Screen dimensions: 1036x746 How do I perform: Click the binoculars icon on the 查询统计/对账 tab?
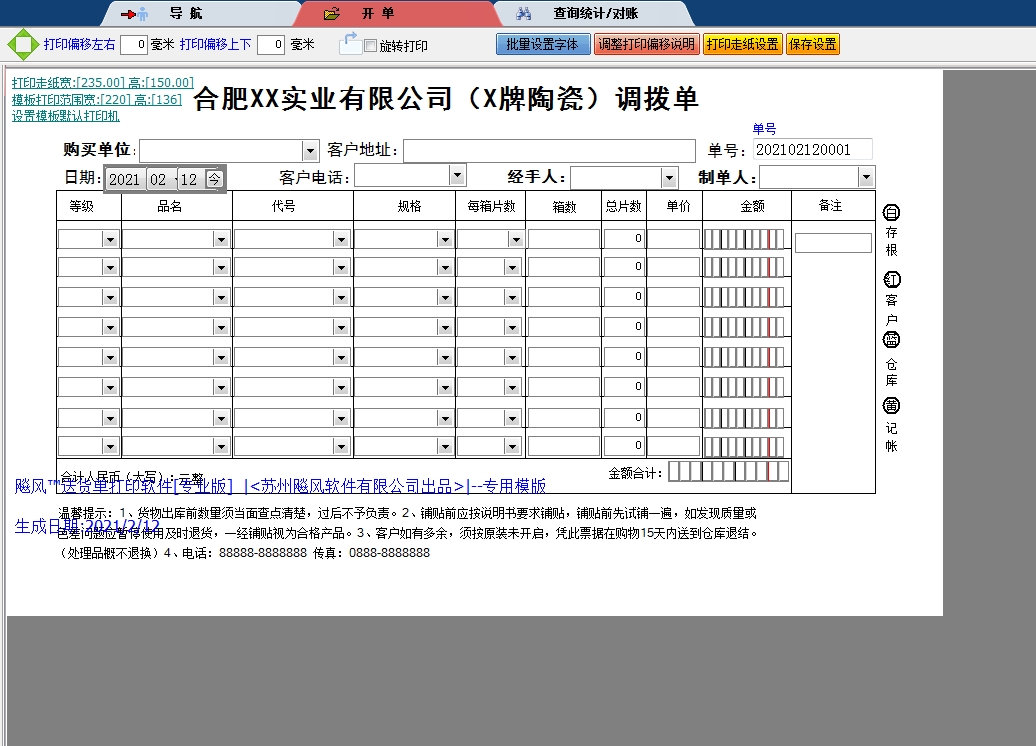point(524,13)
